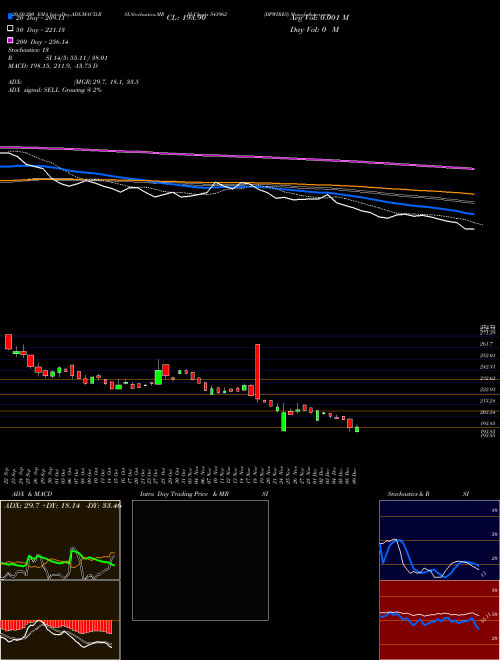
Task: Open the blue Stochastics chart thumbnail
Action: coord(439,540)
